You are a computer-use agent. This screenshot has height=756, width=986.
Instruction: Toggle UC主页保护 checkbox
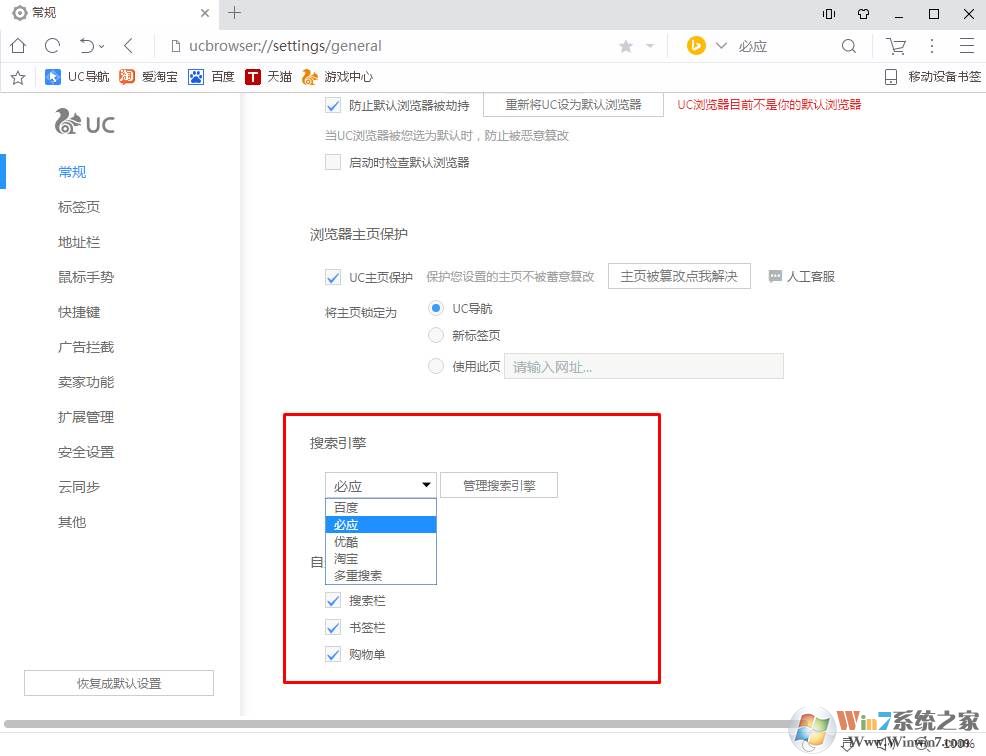point(333,277)
